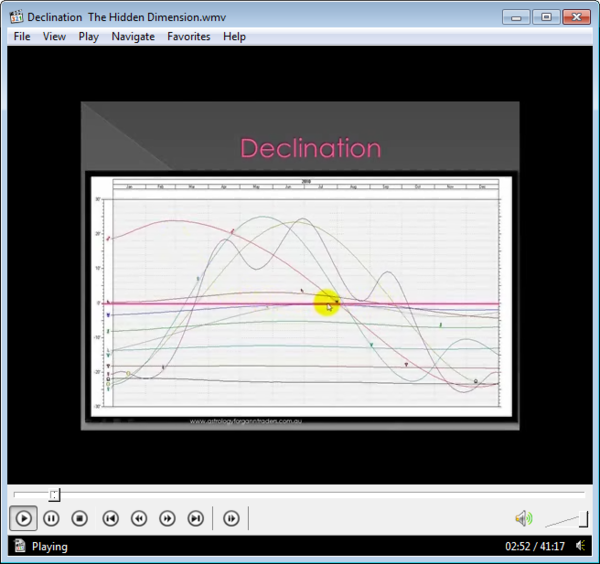The image size is (600, 564).
Task: Click the seek bar thumb
Action: tap(55, 494)
